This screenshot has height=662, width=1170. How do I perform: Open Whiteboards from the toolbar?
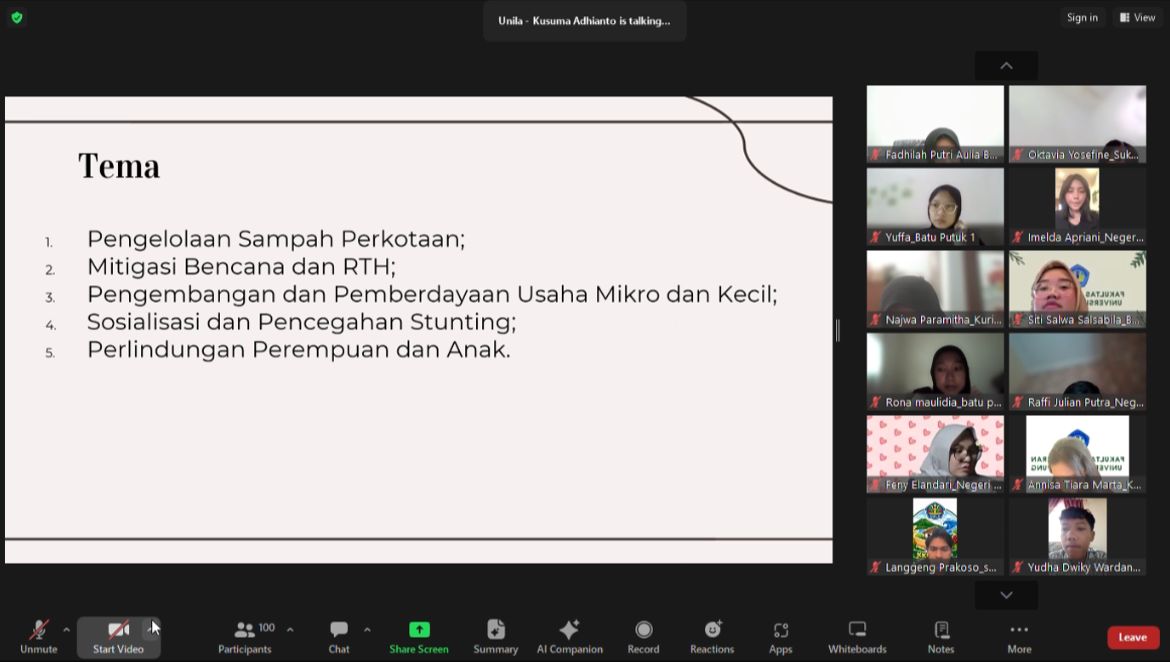click(857, 636)
